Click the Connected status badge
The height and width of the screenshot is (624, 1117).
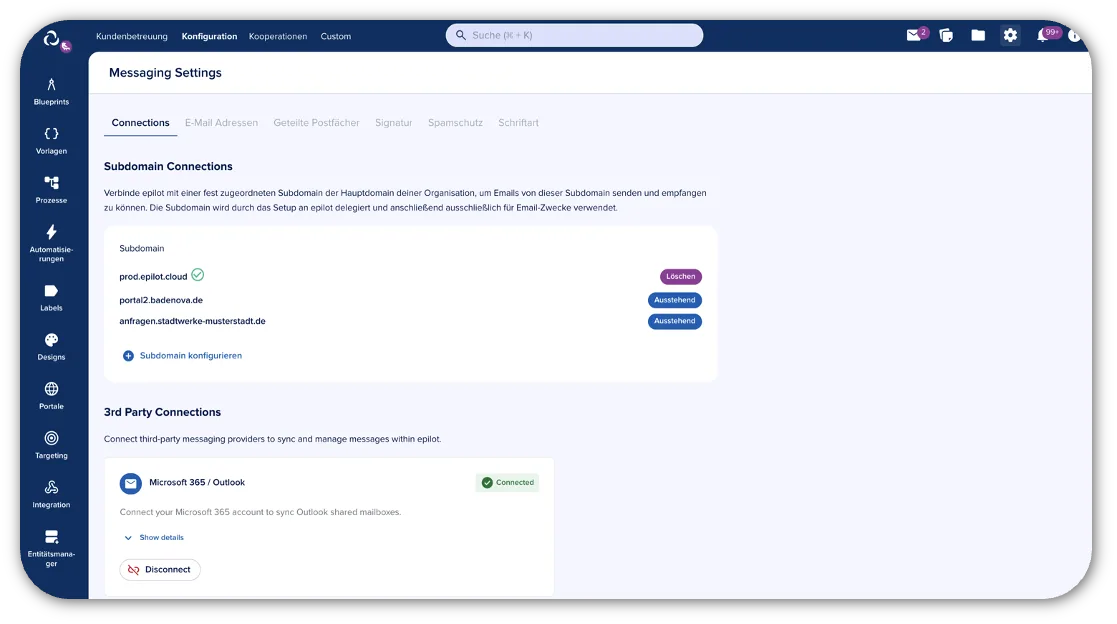508,482
